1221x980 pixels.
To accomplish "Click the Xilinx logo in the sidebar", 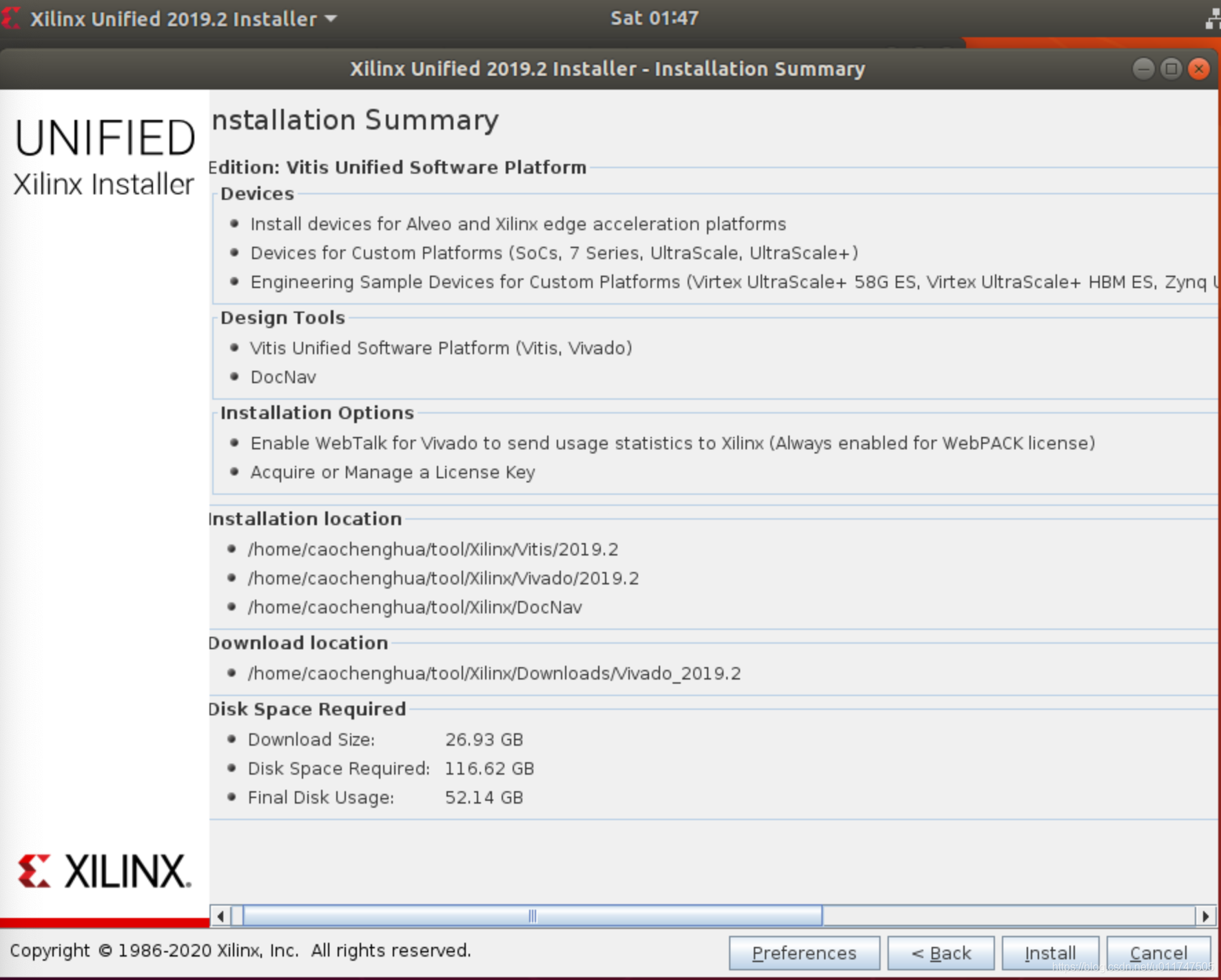I will tap(104, 871).
